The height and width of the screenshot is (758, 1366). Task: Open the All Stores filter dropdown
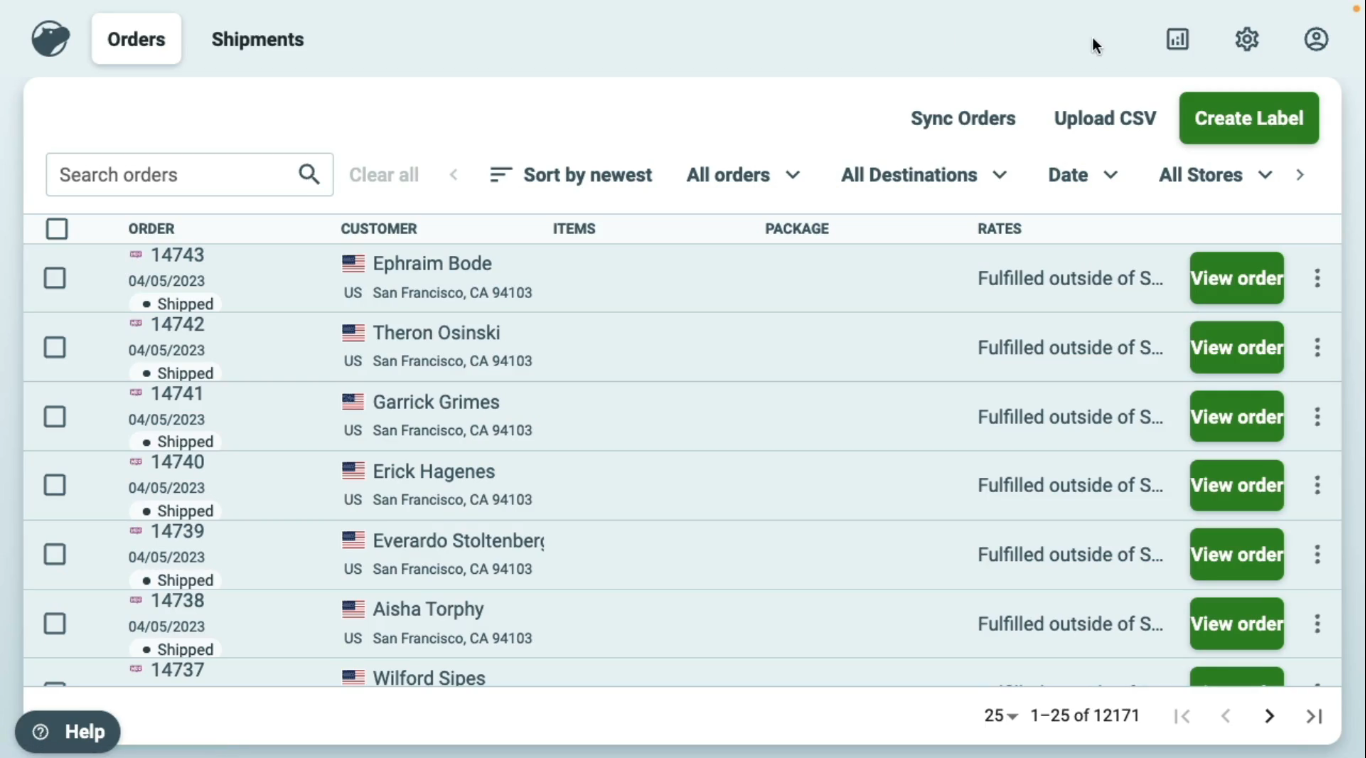(1215, 175)
